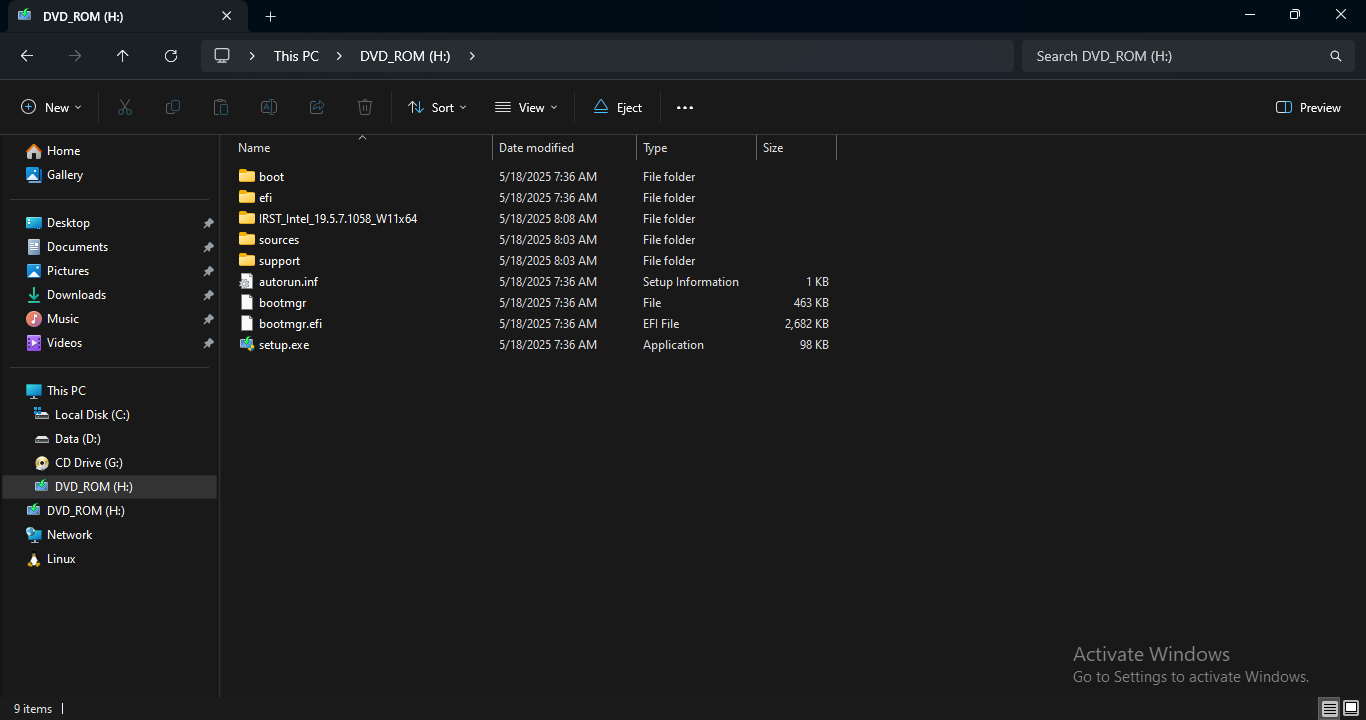The width and height of the screenshot is (1366, 720).
Task: Click the Delete trash icon
Action: point(365,107)
